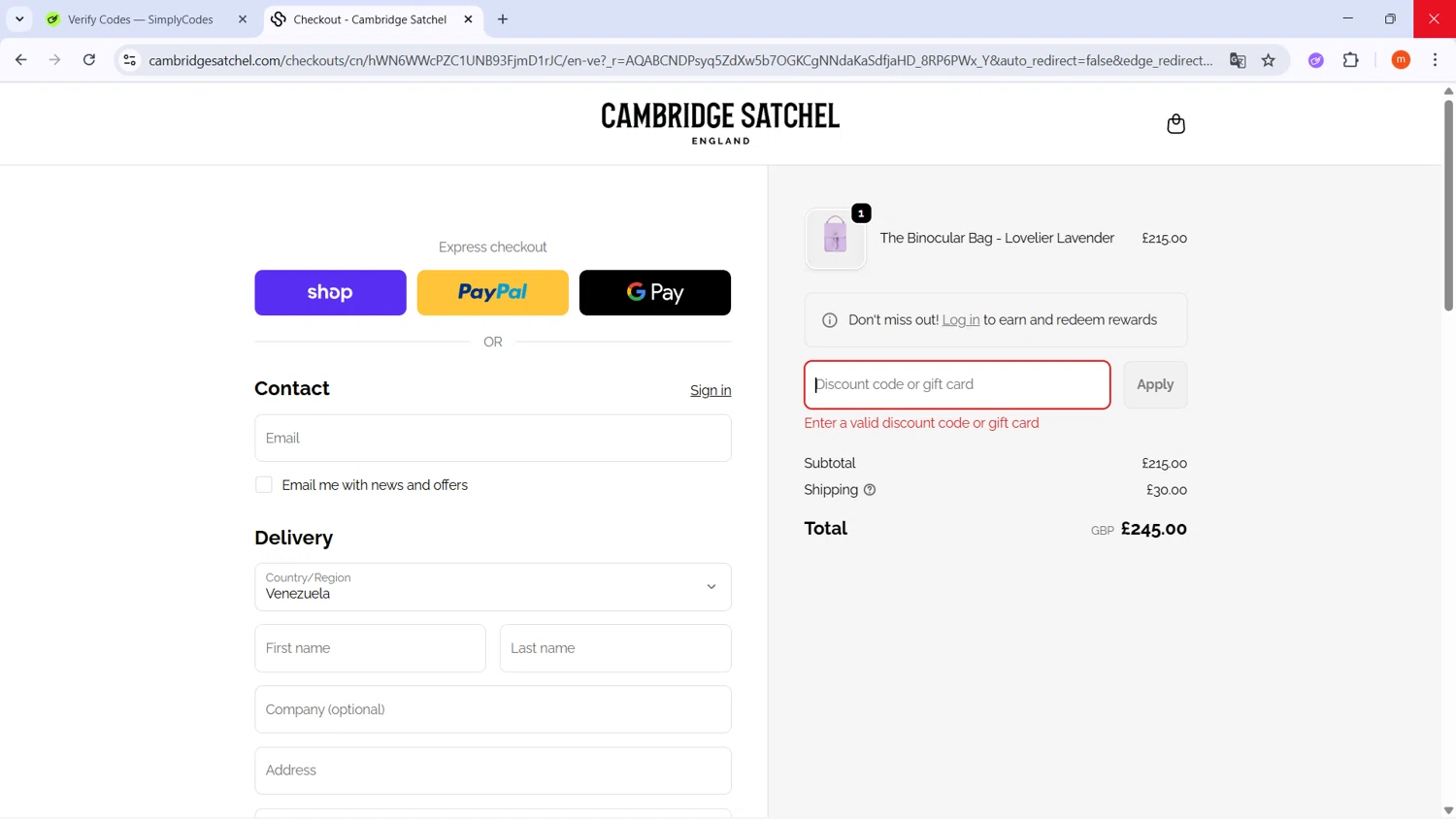Focus the First name field
This screenshot has width=1456, height=819.
click(x=370, y=648)
